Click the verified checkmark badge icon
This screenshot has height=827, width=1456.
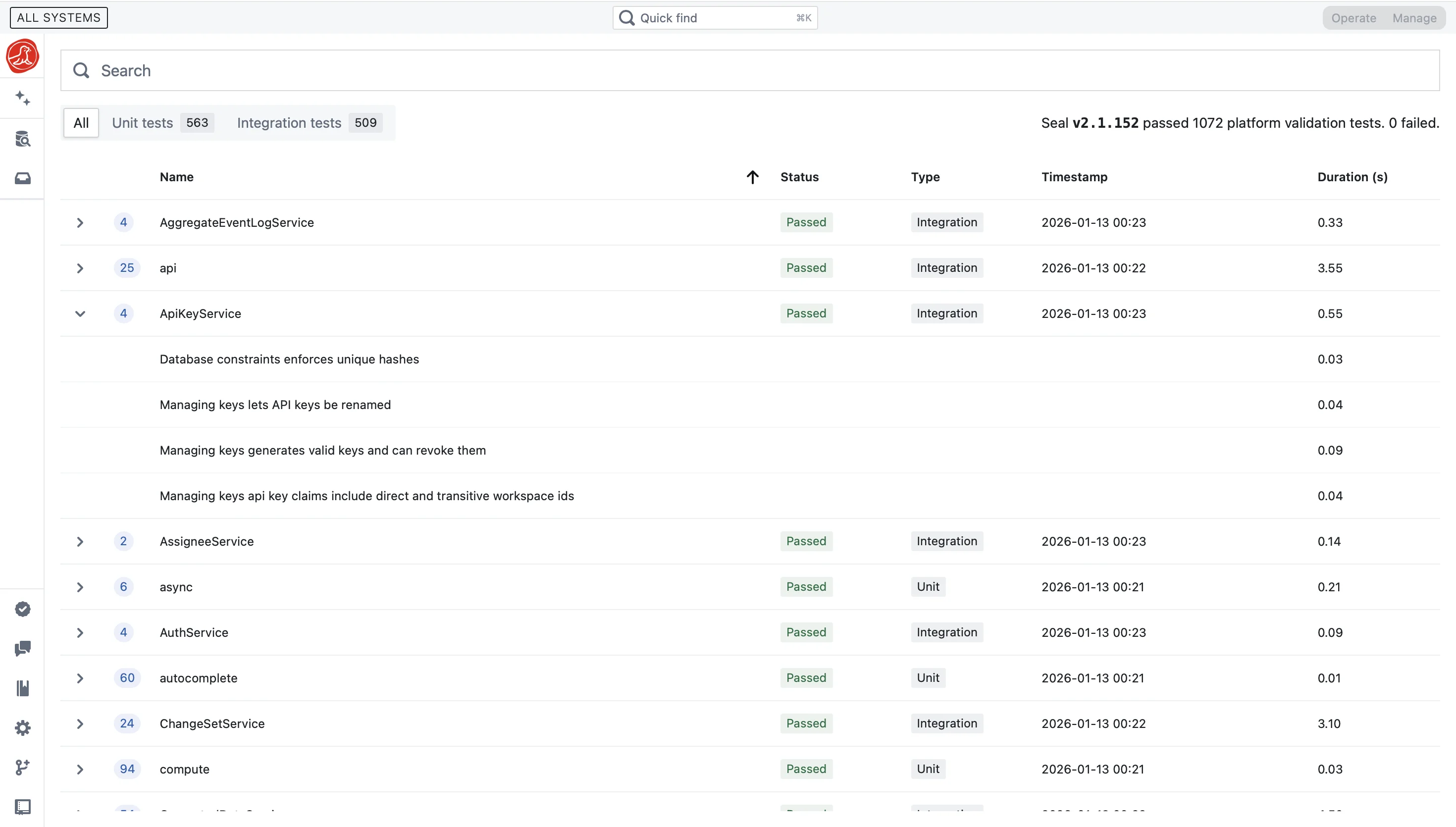coord(23,609)
